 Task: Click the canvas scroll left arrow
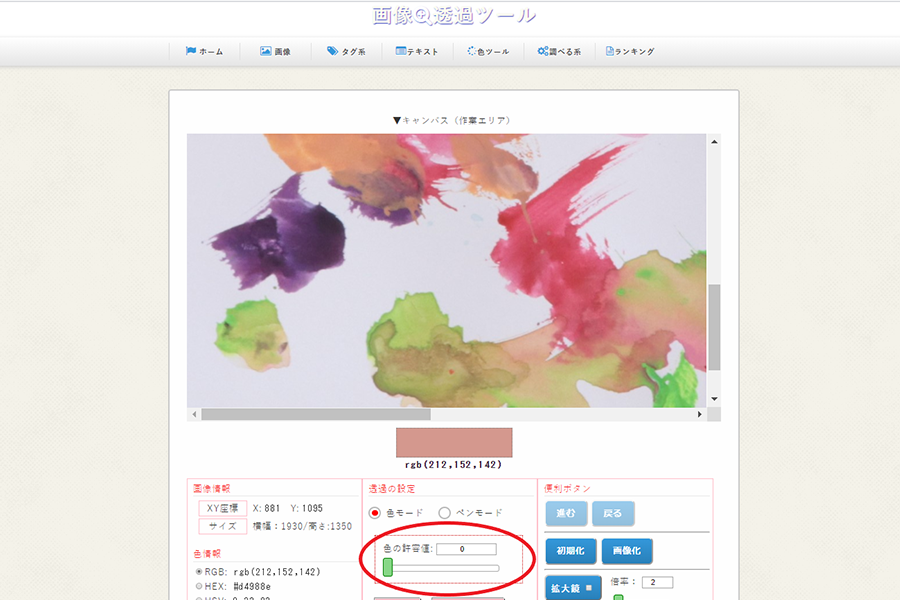click(x=194, y=414)
